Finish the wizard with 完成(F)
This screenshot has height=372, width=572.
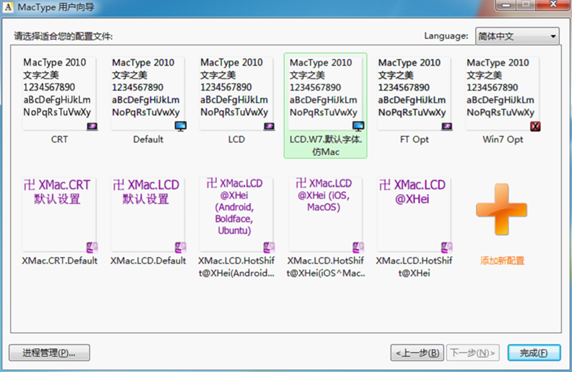534,353
